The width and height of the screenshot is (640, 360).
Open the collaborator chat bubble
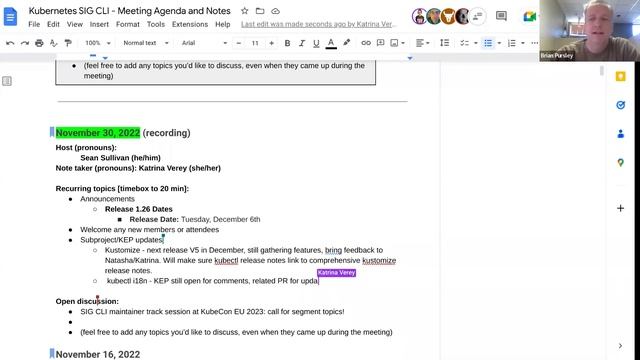coord(478,16)
